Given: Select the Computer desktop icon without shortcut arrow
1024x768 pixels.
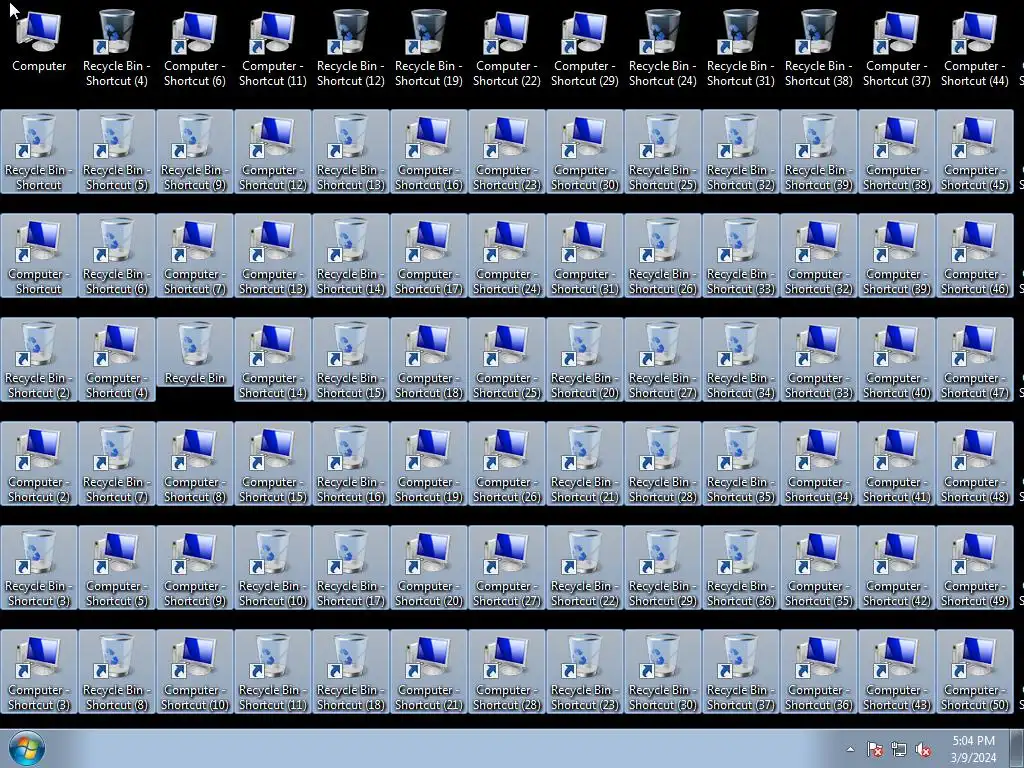Looking at the screenshot, I should coord(39,42).
